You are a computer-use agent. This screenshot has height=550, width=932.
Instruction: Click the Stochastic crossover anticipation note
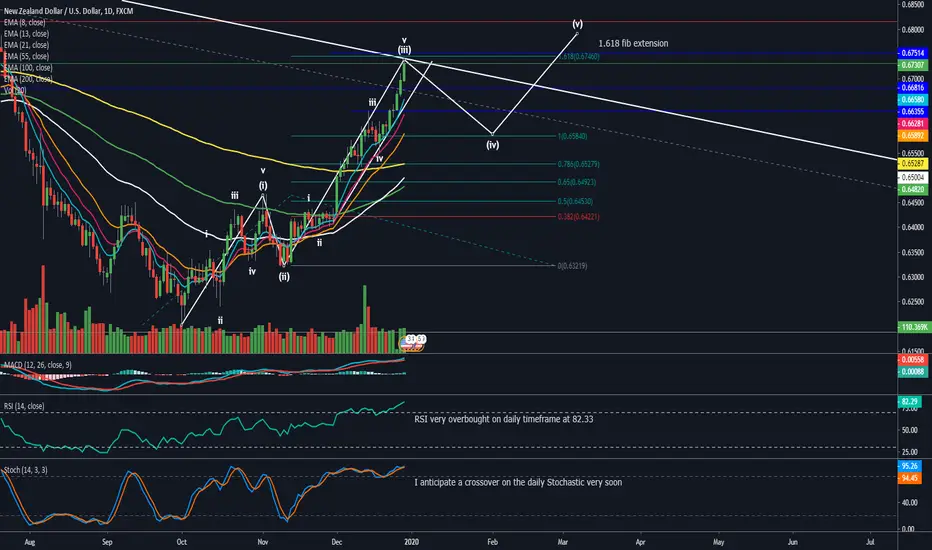(x=518, y=482)
